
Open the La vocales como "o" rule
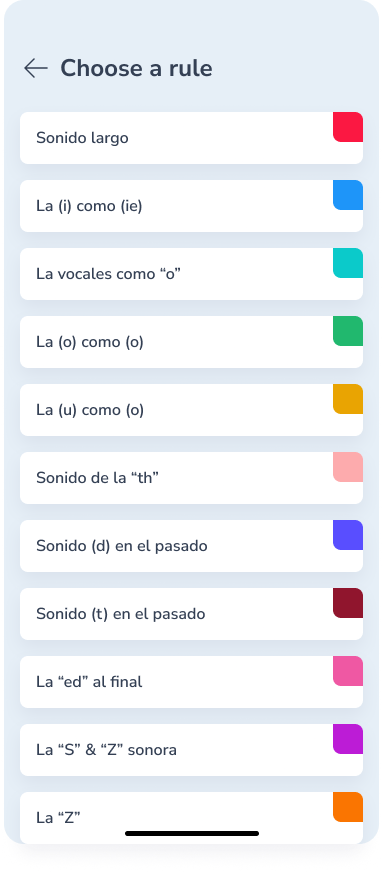[x=191, y=274]
